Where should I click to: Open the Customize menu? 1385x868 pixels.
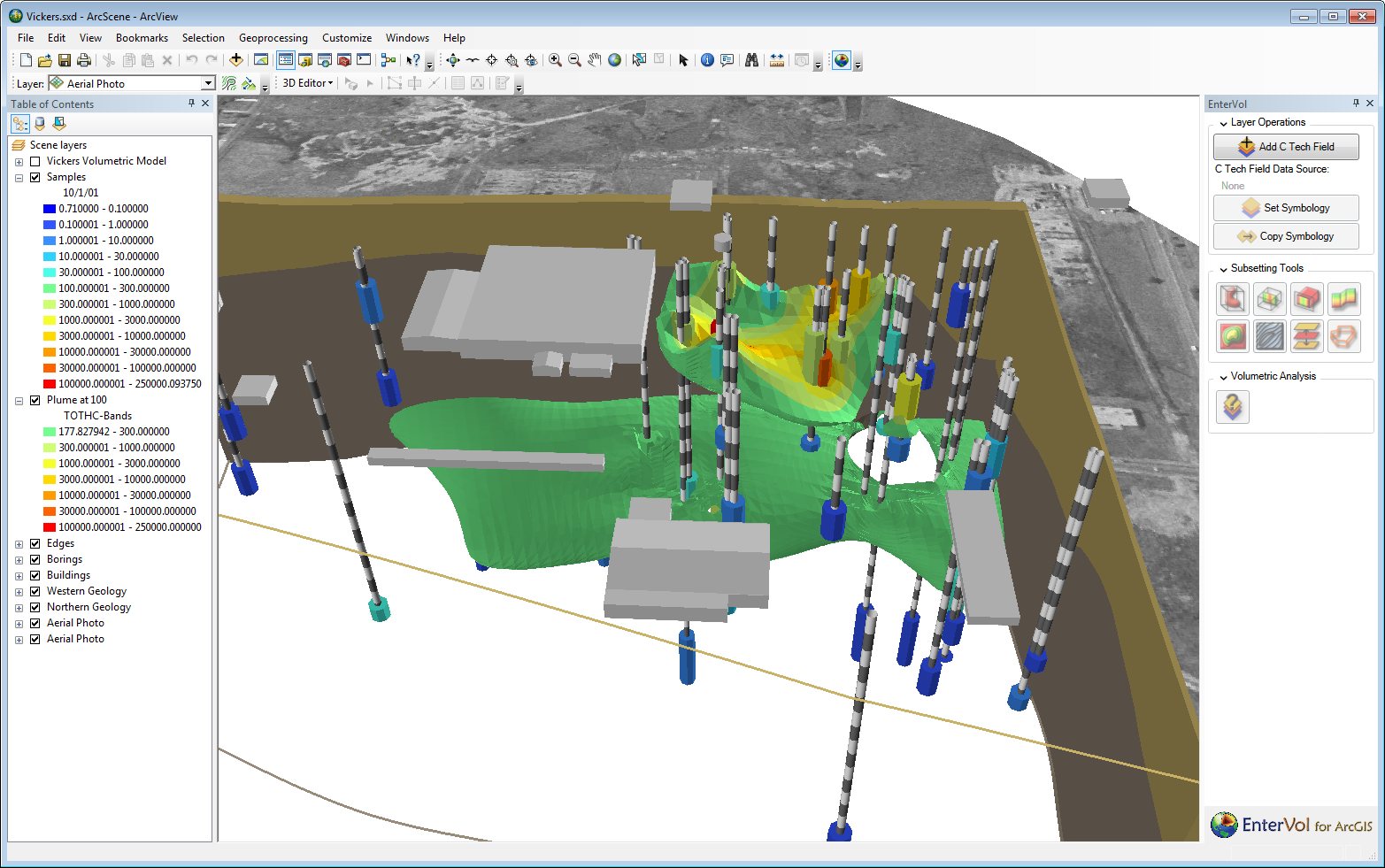tap(347, 38)
